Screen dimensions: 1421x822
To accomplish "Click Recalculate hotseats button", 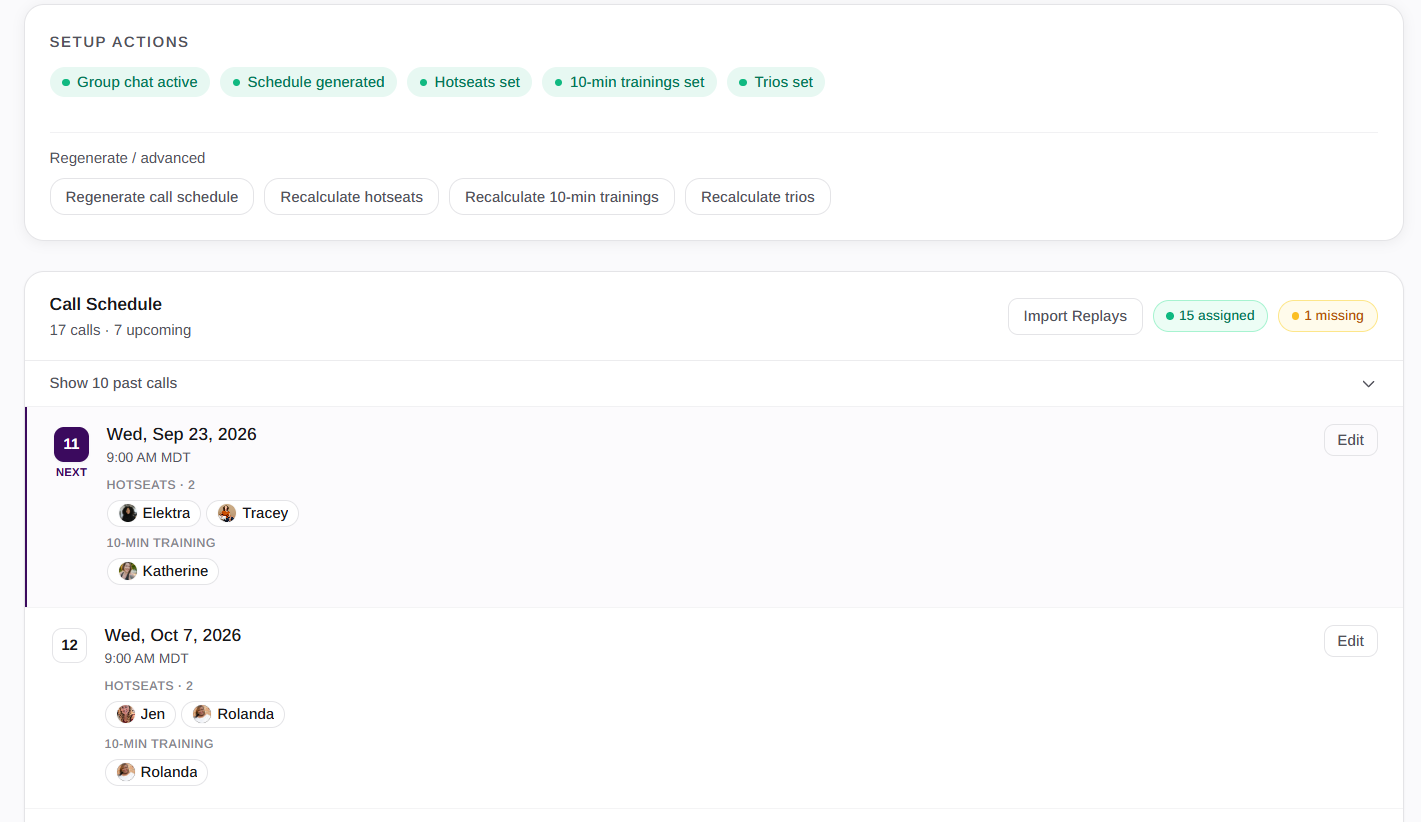I will click(351, 197).
